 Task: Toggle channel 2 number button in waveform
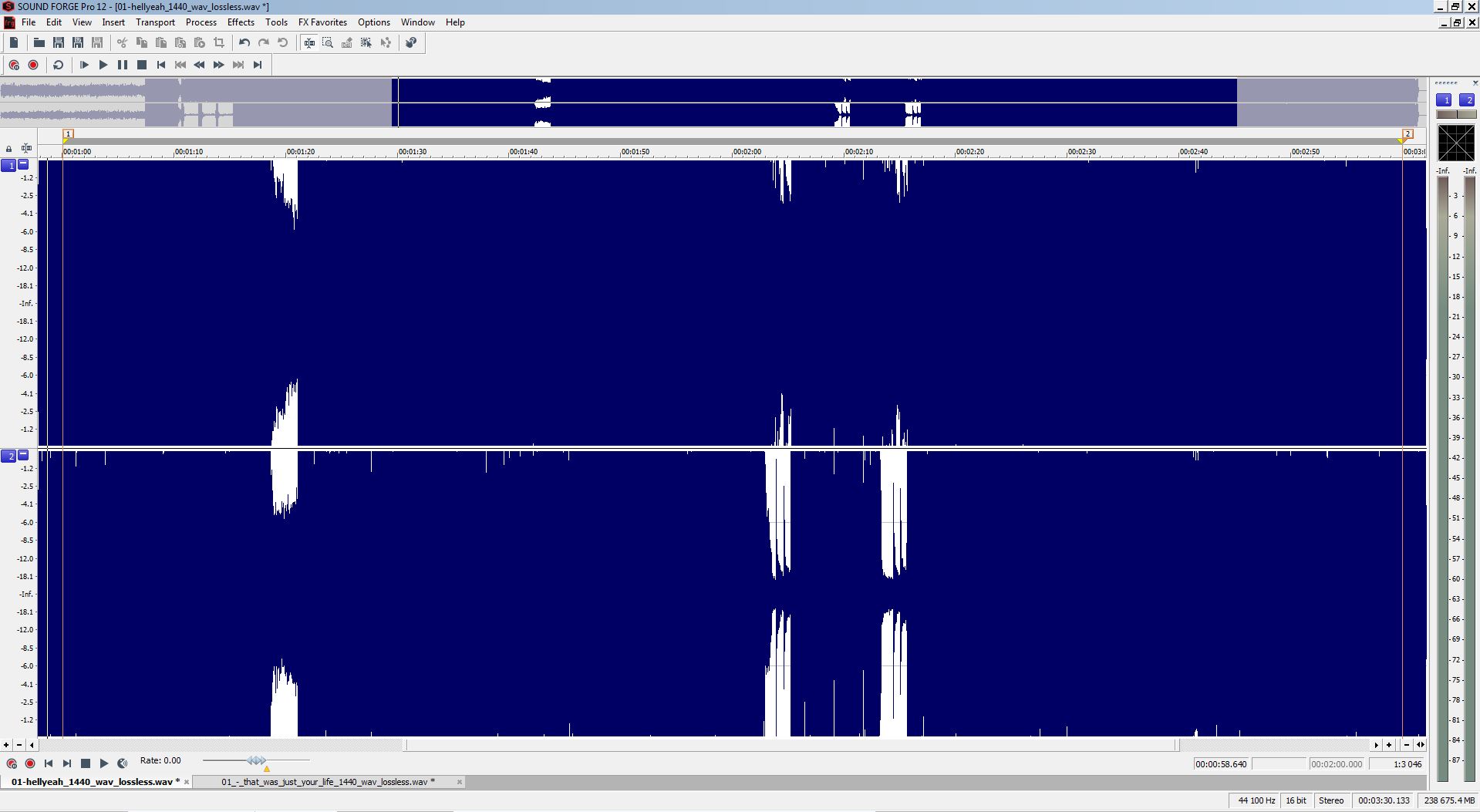click(9, 457)
